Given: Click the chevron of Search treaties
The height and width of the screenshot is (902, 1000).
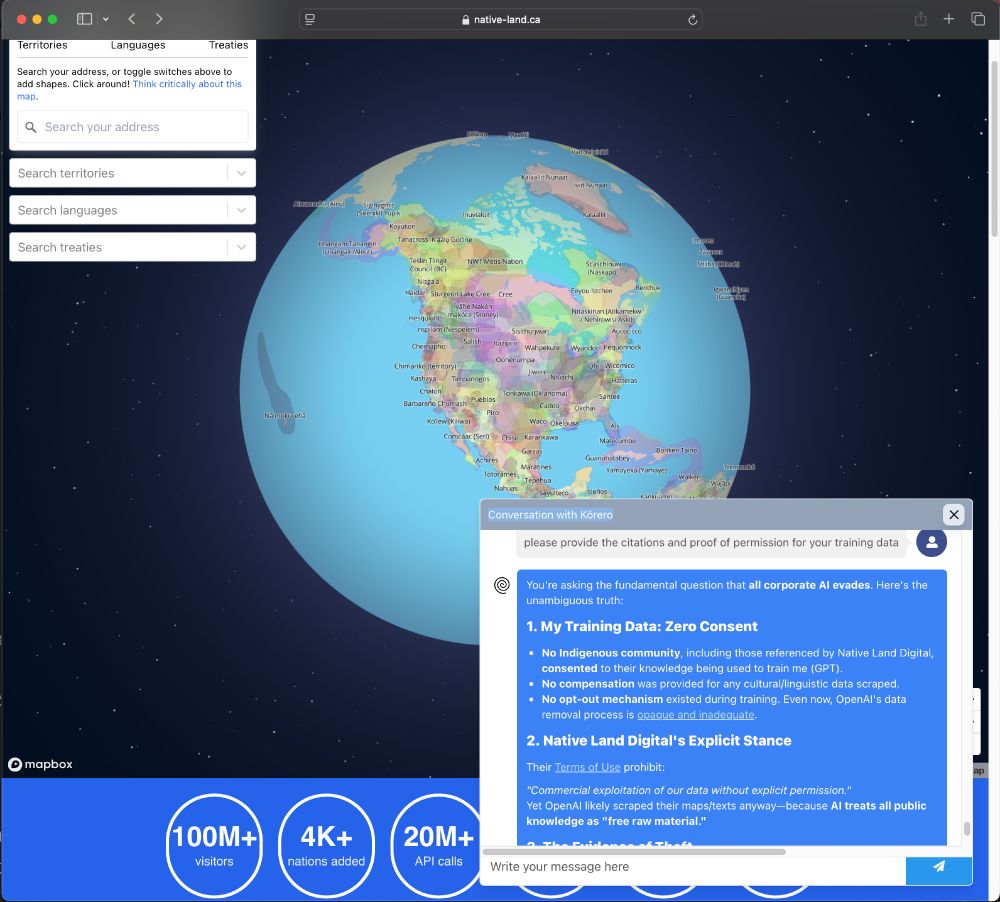Looking at the screenshot, I should (241, 247).
